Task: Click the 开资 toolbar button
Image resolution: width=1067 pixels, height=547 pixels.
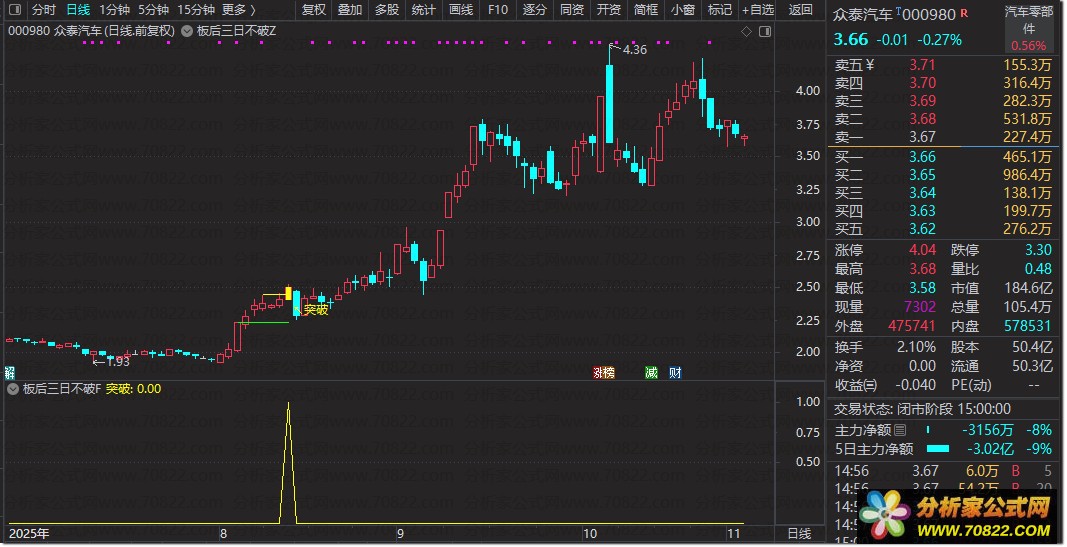Action: [608, 10]
